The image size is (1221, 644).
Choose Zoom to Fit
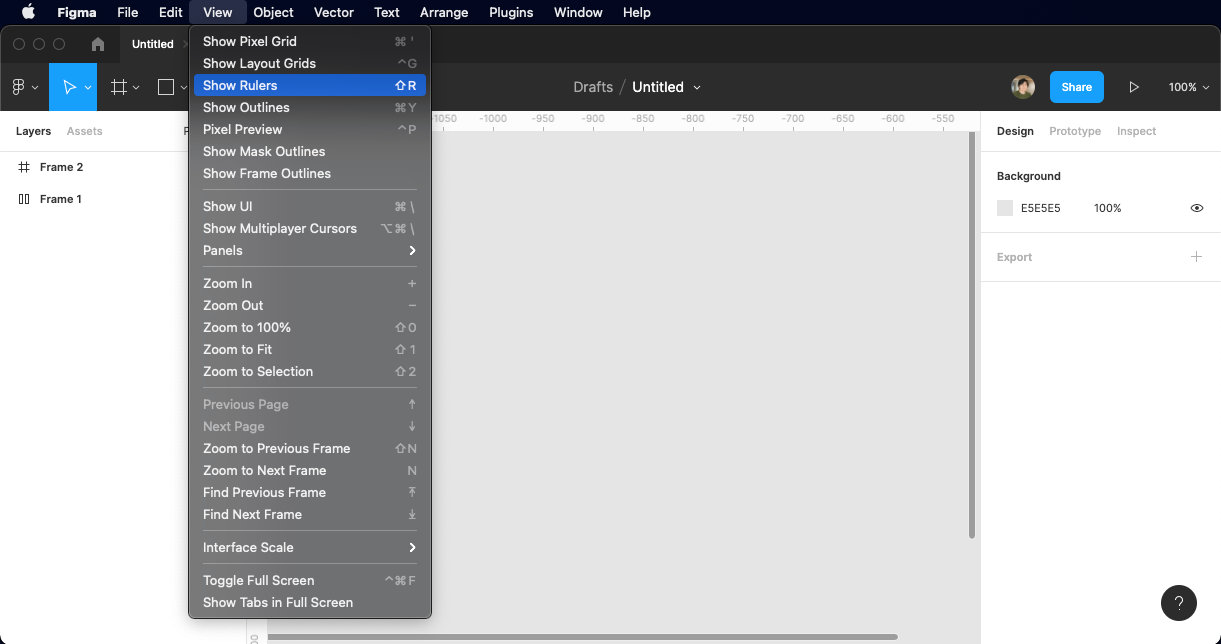tap(310, 349)
